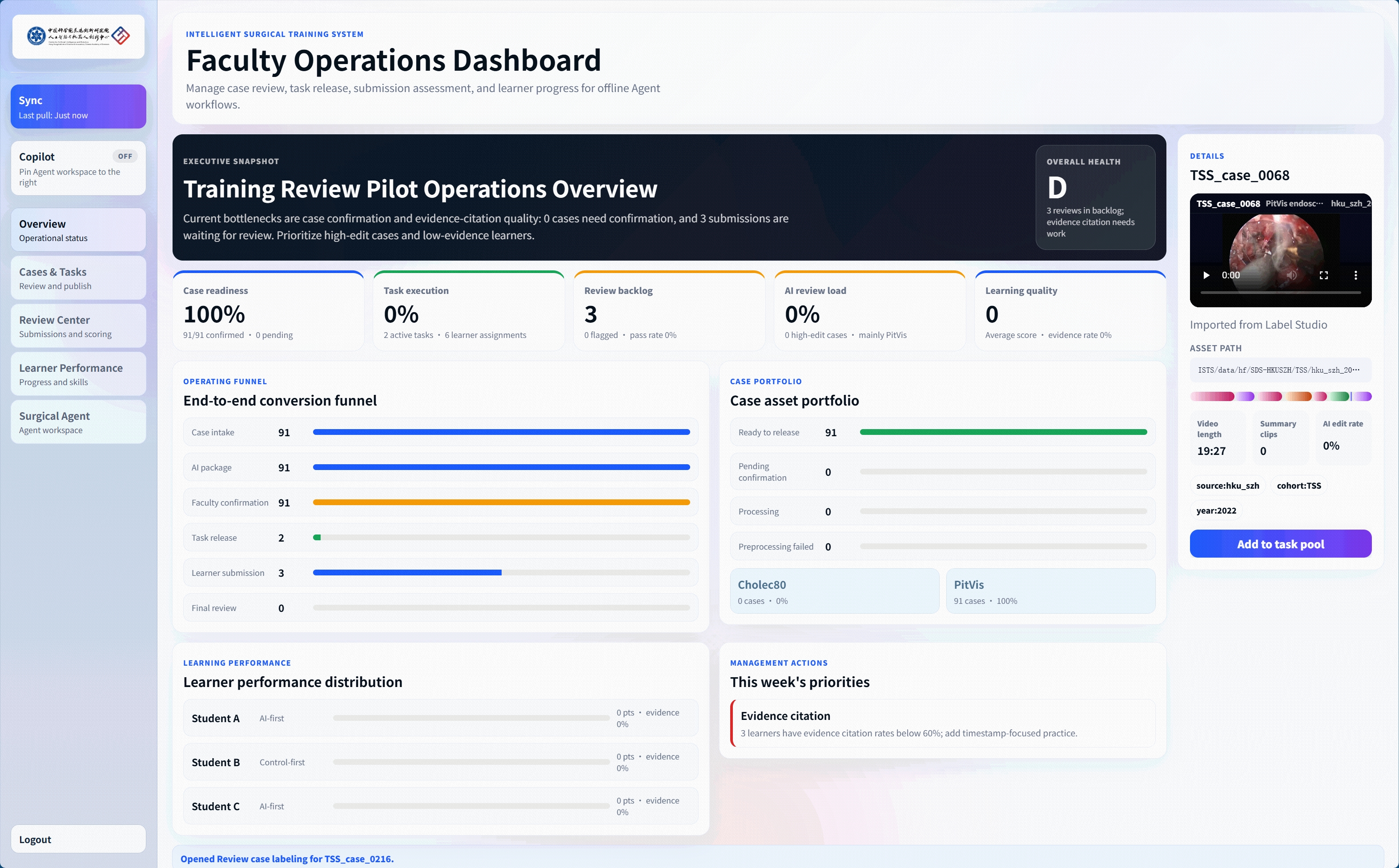This screenshot has width=1399, height=868.
Task: Open the video in fullscreen
Action: (x=1324, y=275)
